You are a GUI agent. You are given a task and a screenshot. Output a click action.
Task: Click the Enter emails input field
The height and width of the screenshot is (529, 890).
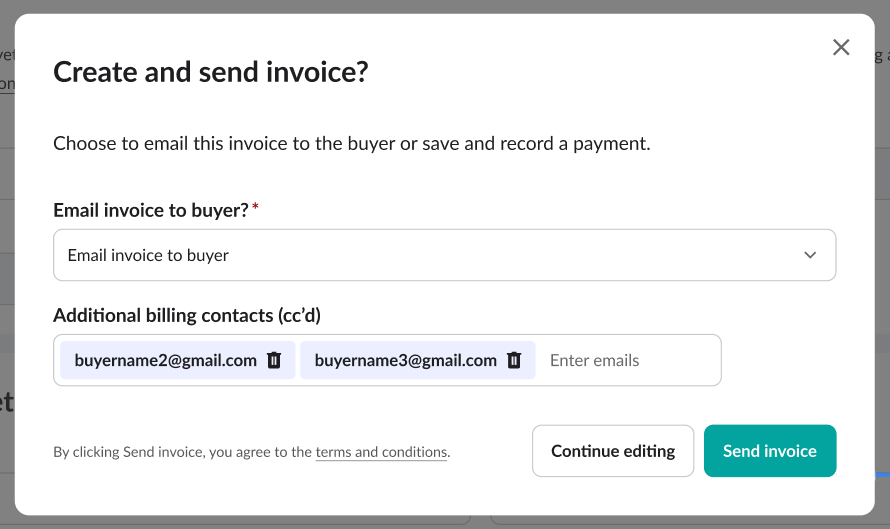(620, 361)
